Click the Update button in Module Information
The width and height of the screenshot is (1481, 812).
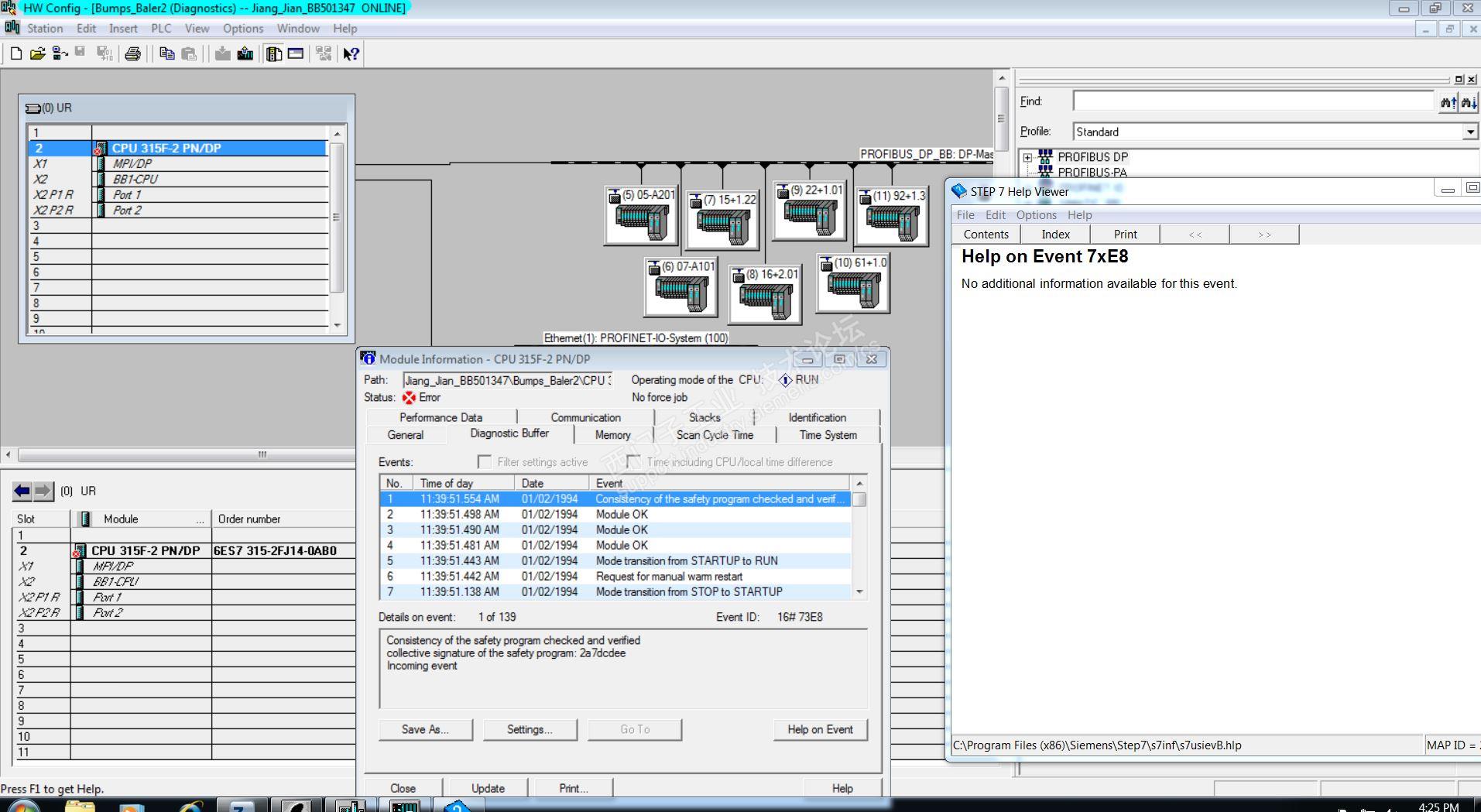coord(488,788)
